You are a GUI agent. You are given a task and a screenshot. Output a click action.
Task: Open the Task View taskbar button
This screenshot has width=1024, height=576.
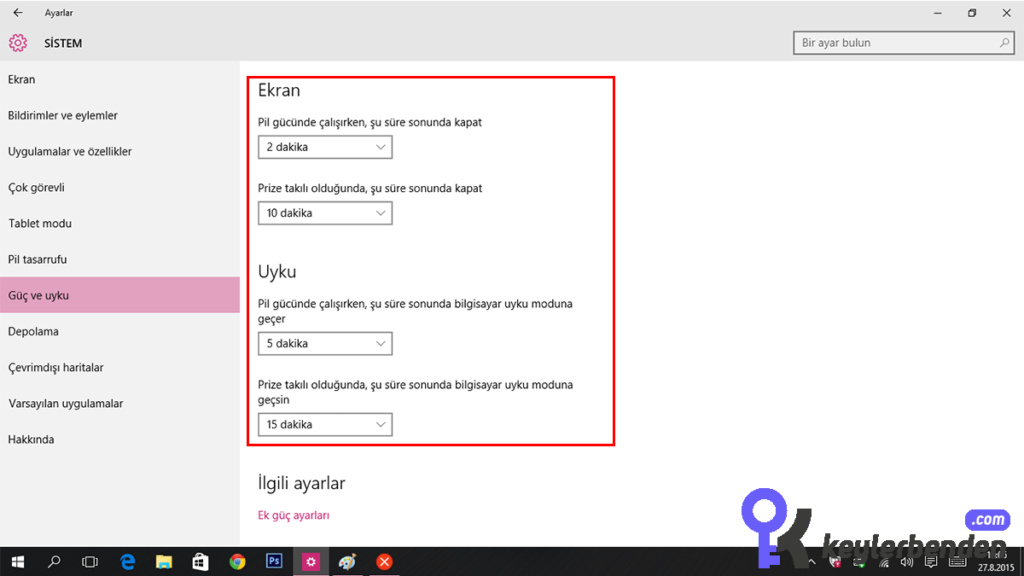[x=90, y=562]
